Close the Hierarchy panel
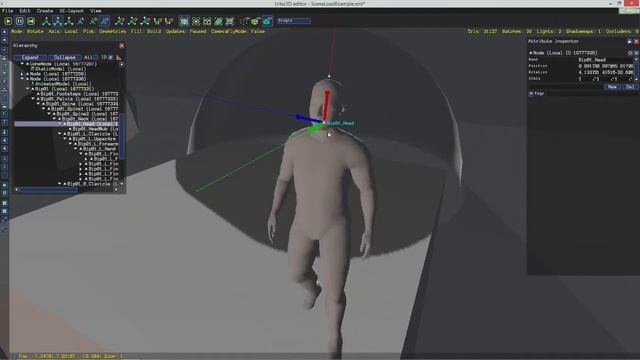This screenshot has height=360, width=640. (x=122, y=46)
